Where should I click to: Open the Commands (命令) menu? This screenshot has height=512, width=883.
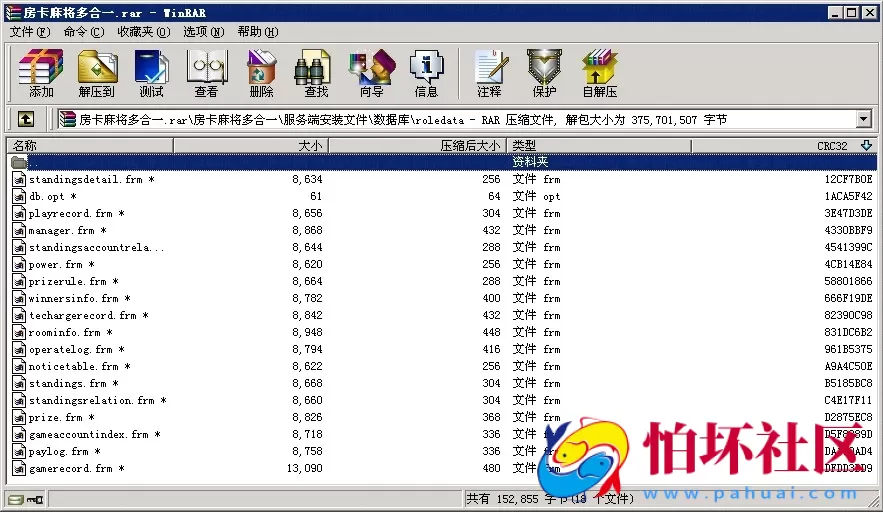[x=84, y=32]
